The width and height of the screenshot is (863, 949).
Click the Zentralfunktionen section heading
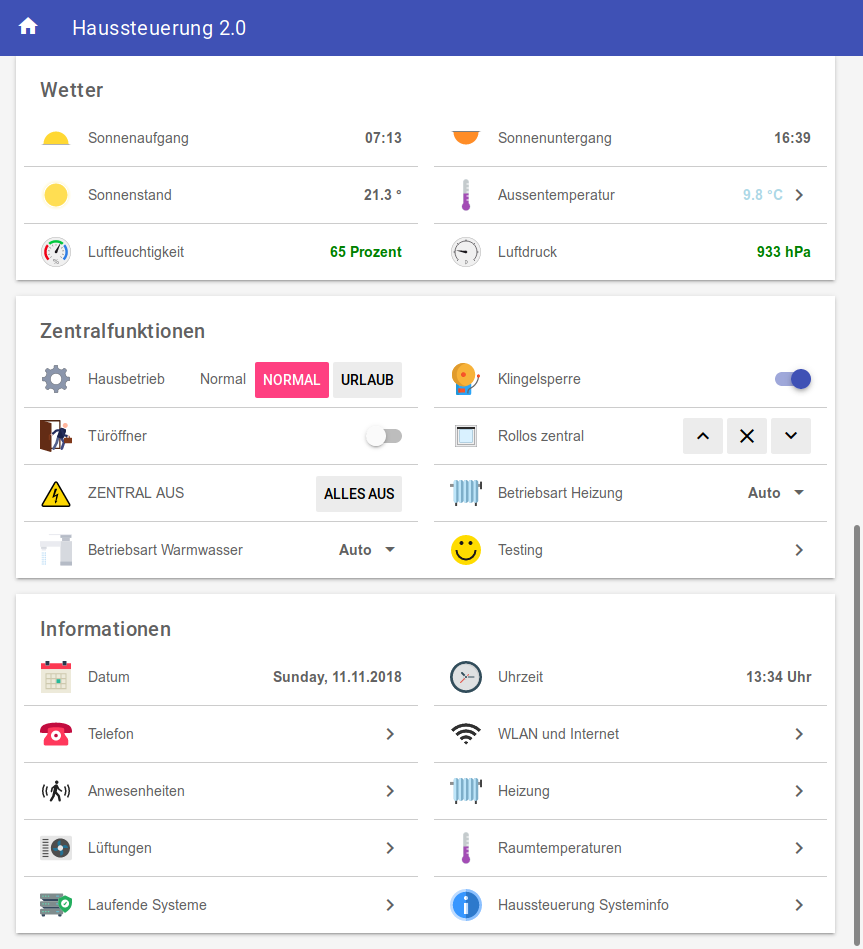[x=122, y=331]
